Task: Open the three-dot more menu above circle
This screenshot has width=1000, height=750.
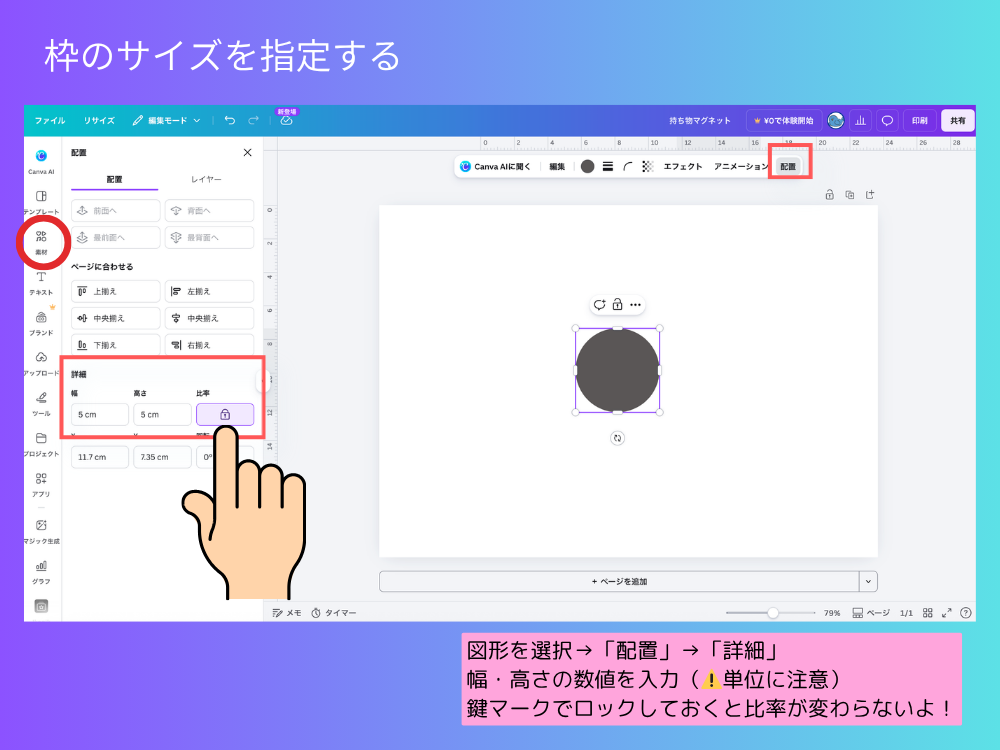Action: 635,305
